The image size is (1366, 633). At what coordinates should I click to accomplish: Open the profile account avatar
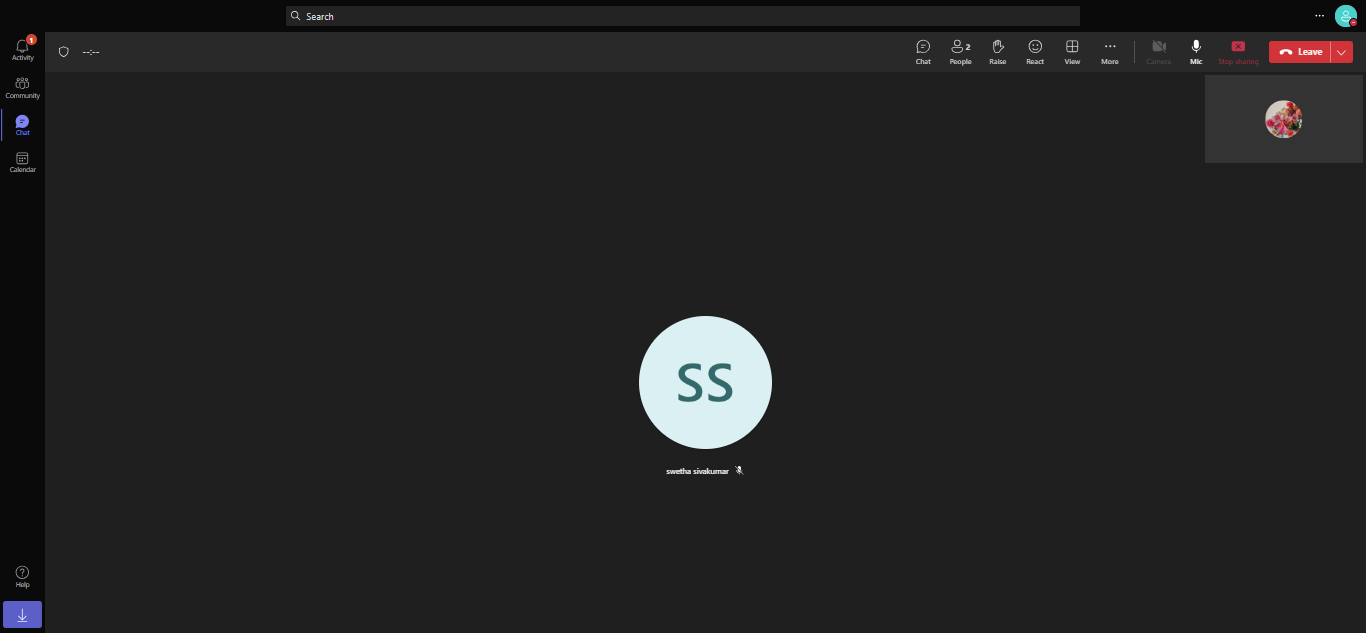tap(1346, 16)
